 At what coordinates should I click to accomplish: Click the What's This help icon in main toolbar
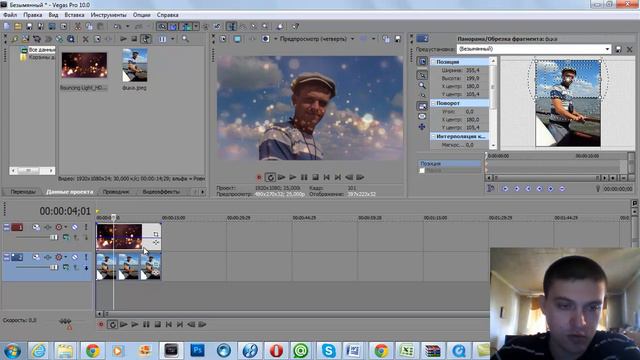296,26
